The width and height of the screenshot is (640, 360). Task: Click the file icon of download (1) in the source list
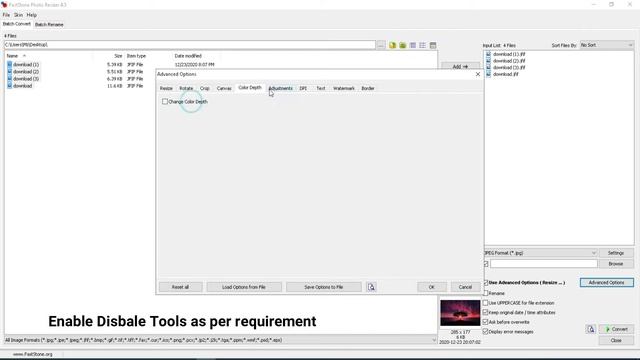9,64
